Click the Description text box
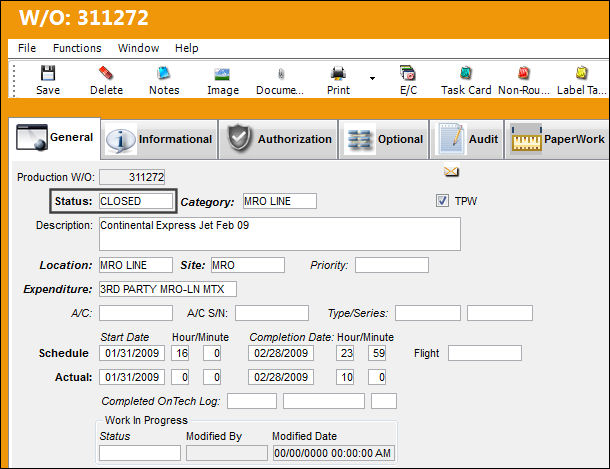This screenshot has height=469, width=610. 280,234
